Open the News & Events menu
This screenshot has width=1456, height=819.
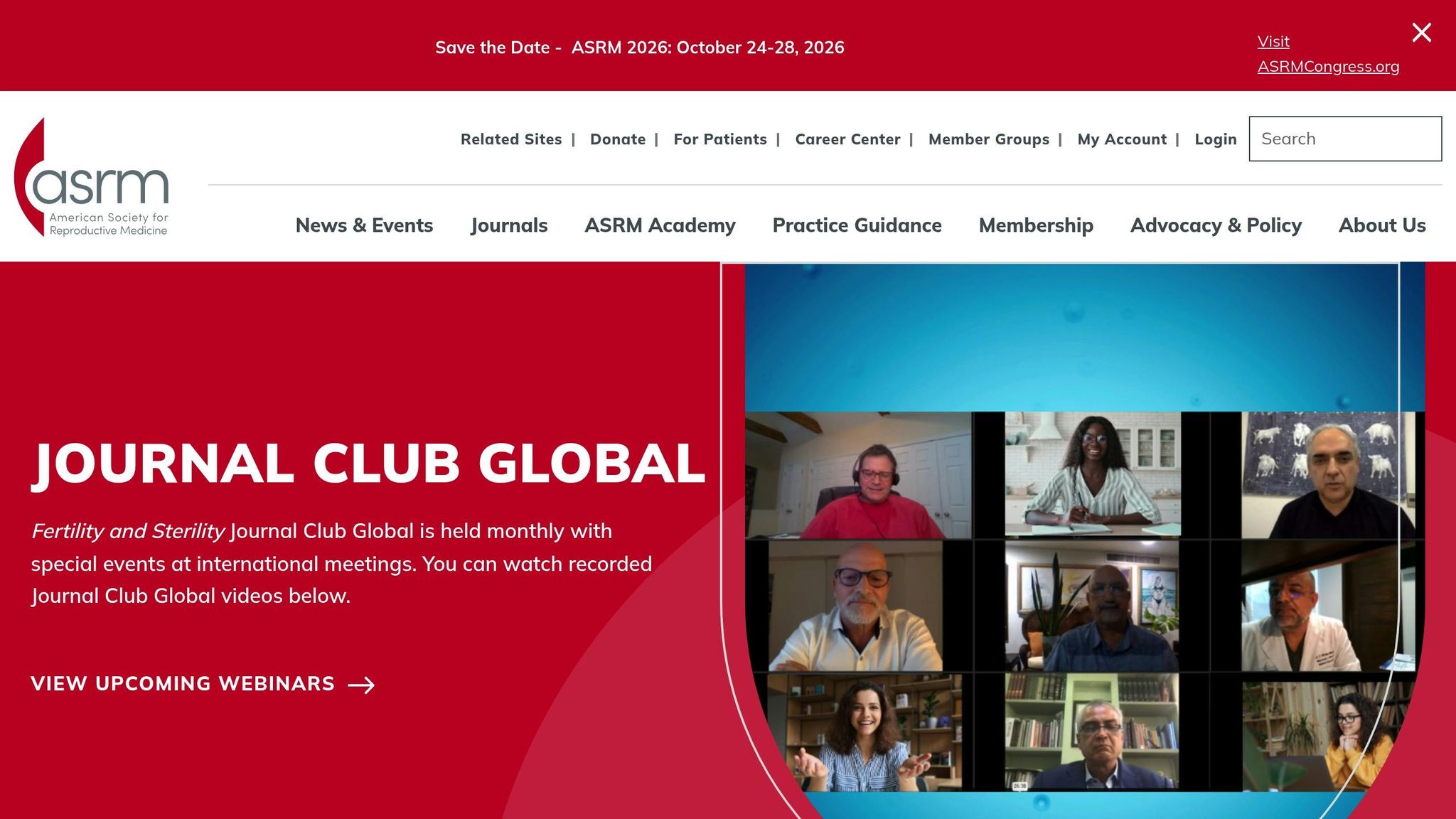pyautogui.click(x=364, y=225)
